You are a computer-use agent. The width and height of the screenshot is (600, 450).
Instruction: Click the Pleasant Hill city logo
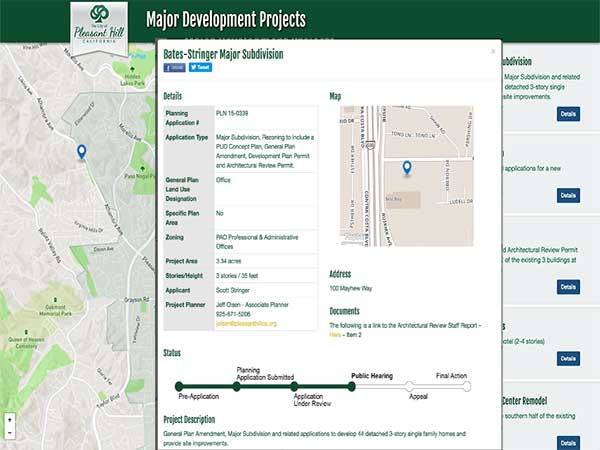(x=99, y=23)
